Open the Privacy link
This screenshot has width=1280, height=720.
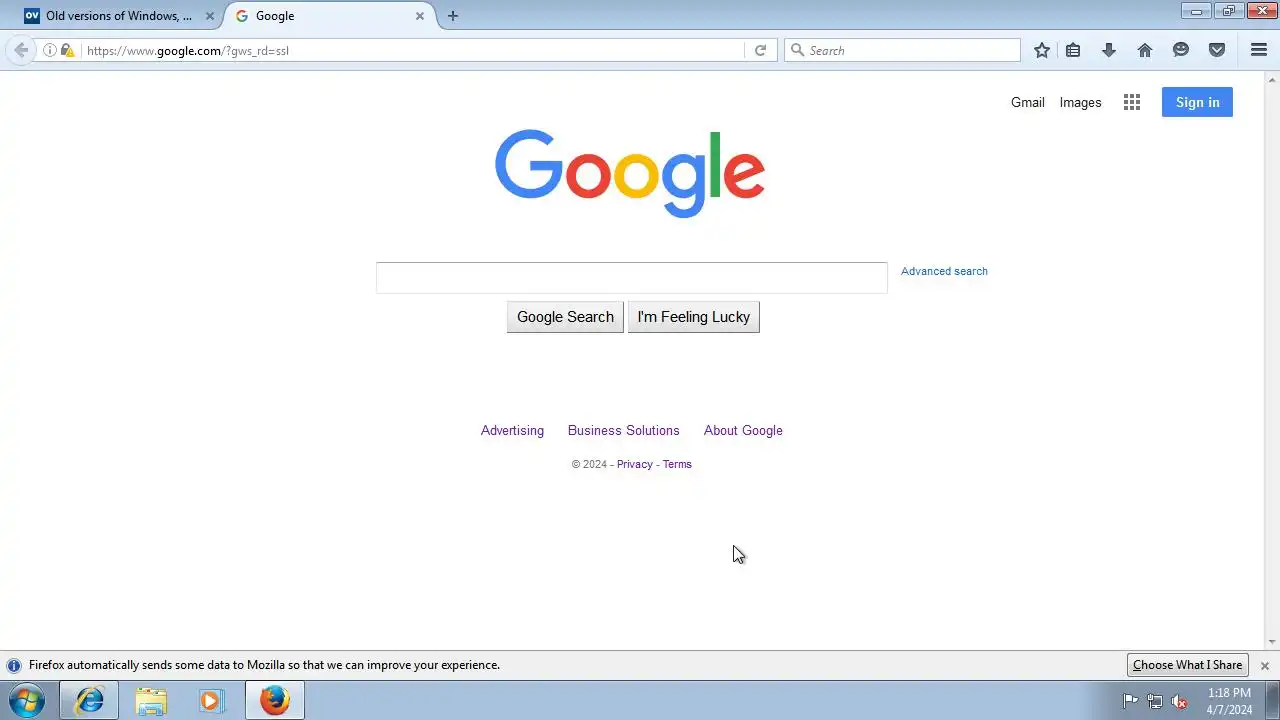[635, 464]
